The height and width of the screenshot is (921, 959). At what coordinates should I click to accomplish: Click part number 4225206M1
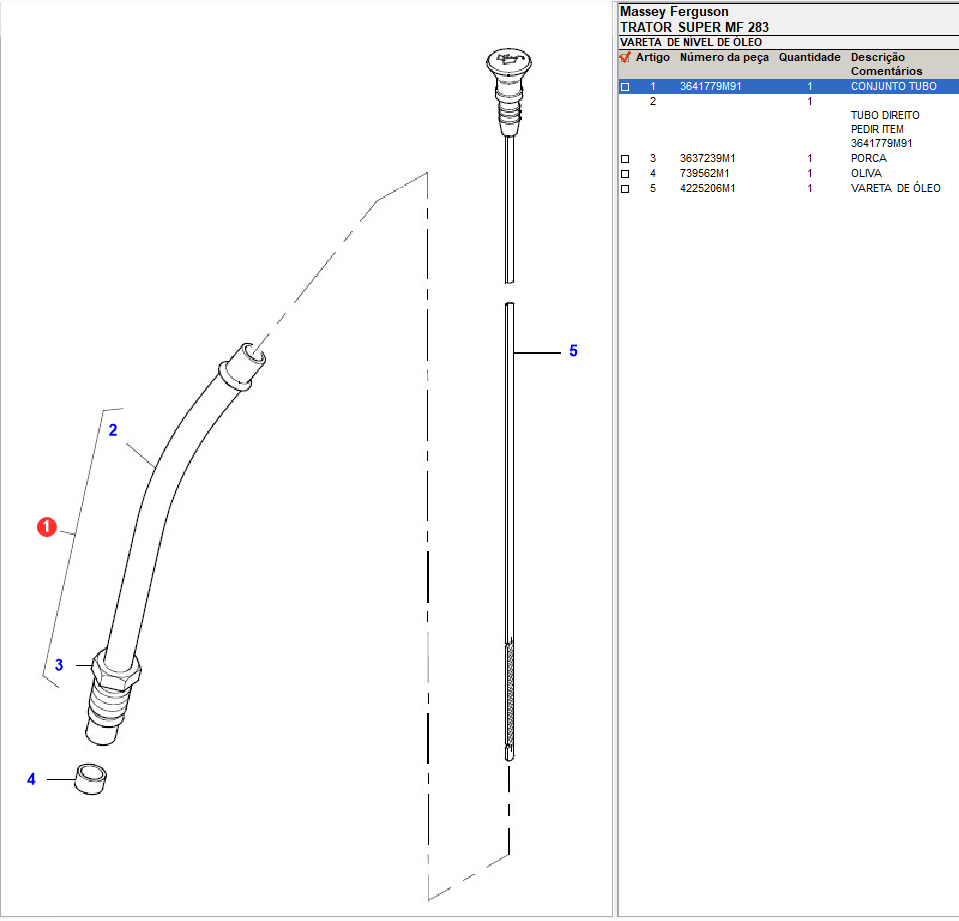click(707, 189)
